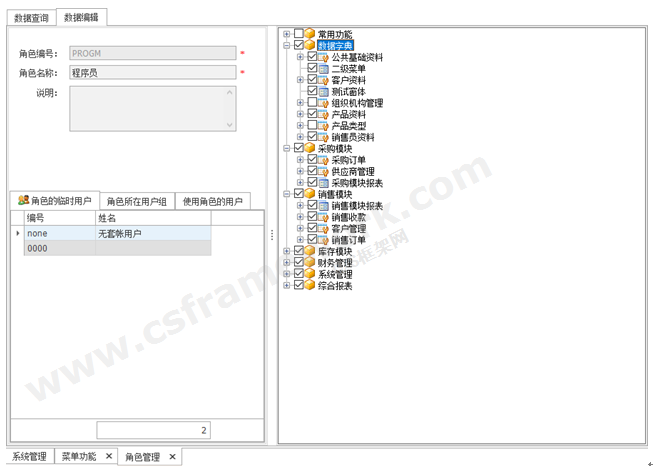This screenshot has width=653, height=466.
Task: Select the 无套帐用户 cell
Action: tap(153, 233)
